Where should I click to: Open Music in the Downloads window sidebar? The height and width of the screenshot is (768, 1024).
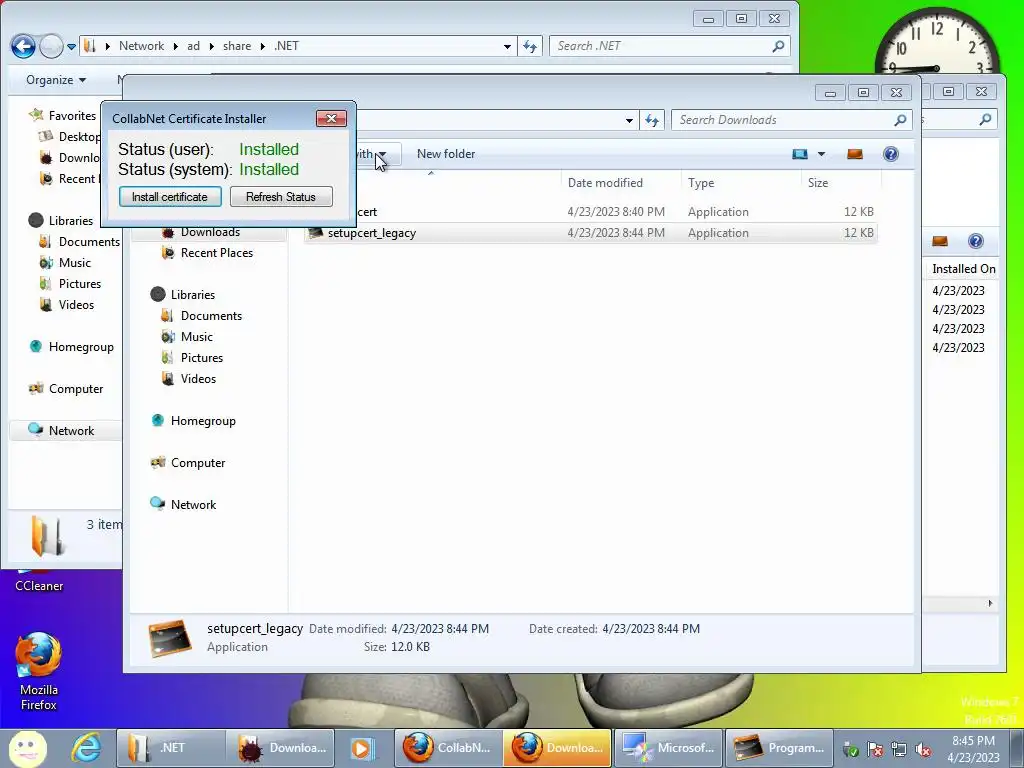pos(196,336)
